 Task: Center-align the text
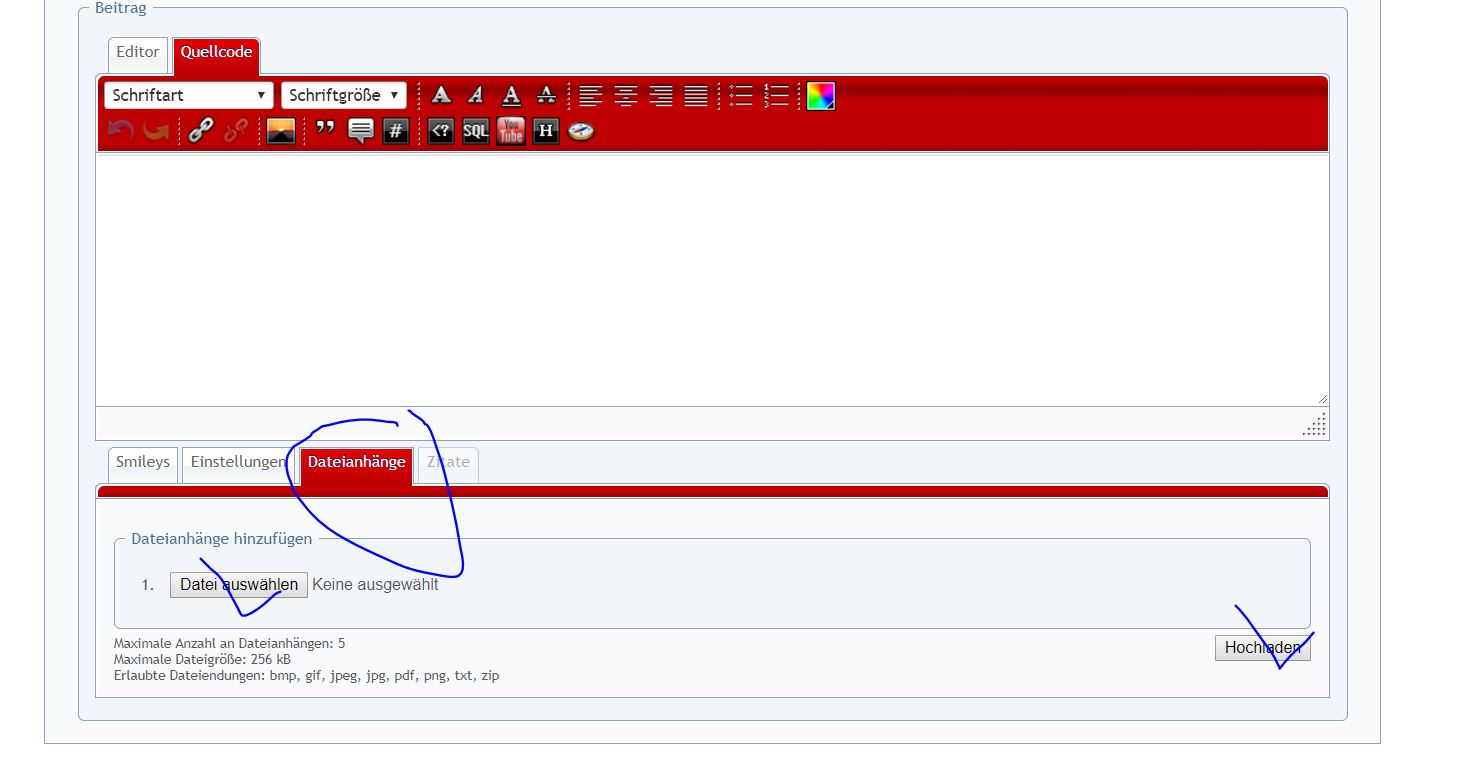pos(626,96)
